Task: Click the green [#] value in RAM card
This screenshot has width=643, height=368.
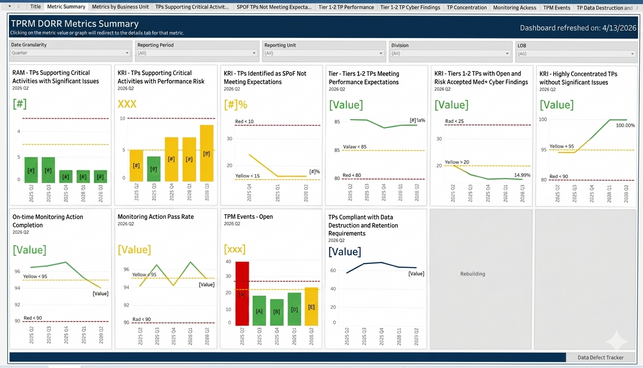Action: [x=20, y=104]
